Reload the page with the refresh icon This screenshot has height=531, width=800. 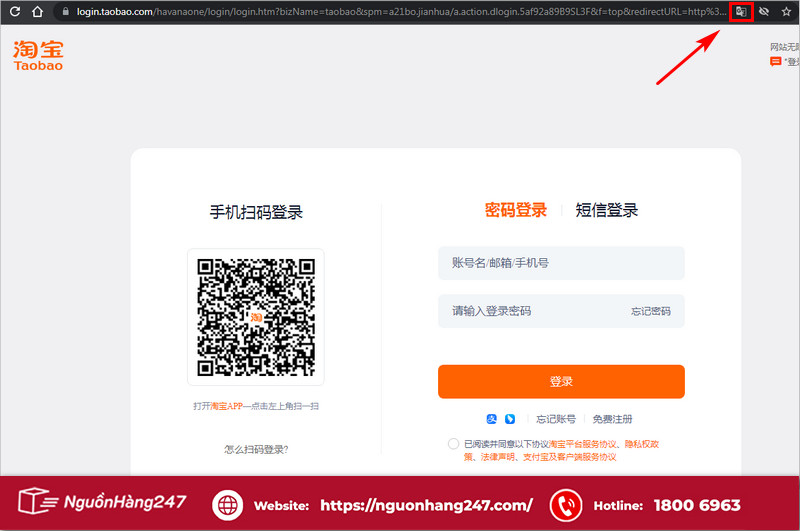click(x=15, y=11)
